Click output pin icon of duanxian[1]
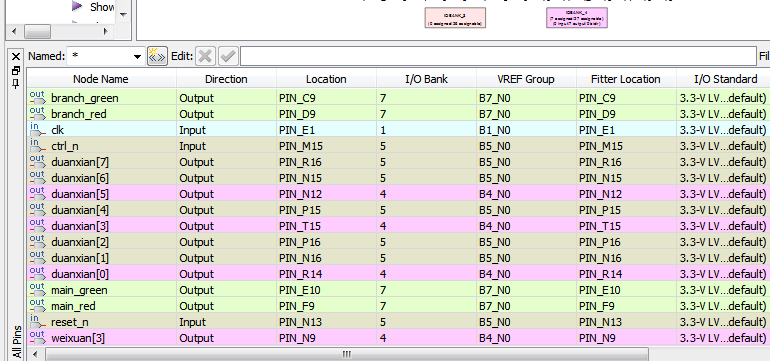The image size is (770, 361). tap(37, 257)
